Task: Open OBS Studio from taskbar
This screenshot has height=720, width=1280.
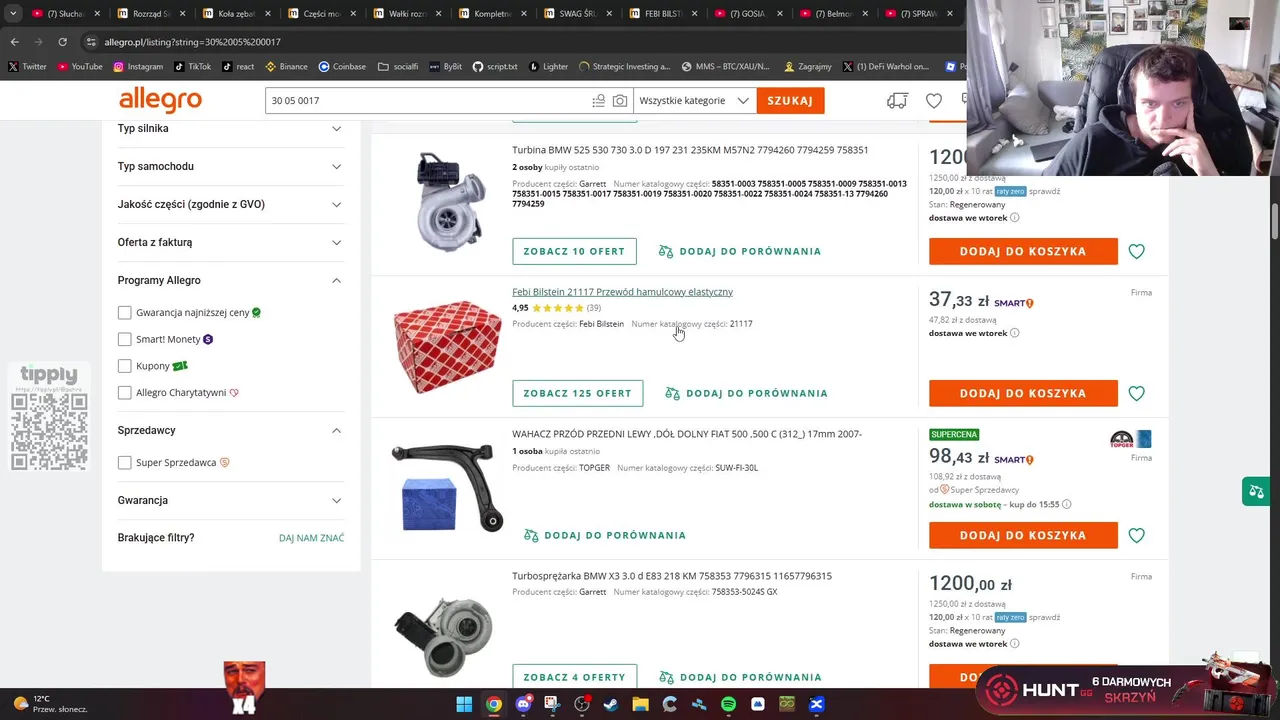Action: click(x=582, y=704)
